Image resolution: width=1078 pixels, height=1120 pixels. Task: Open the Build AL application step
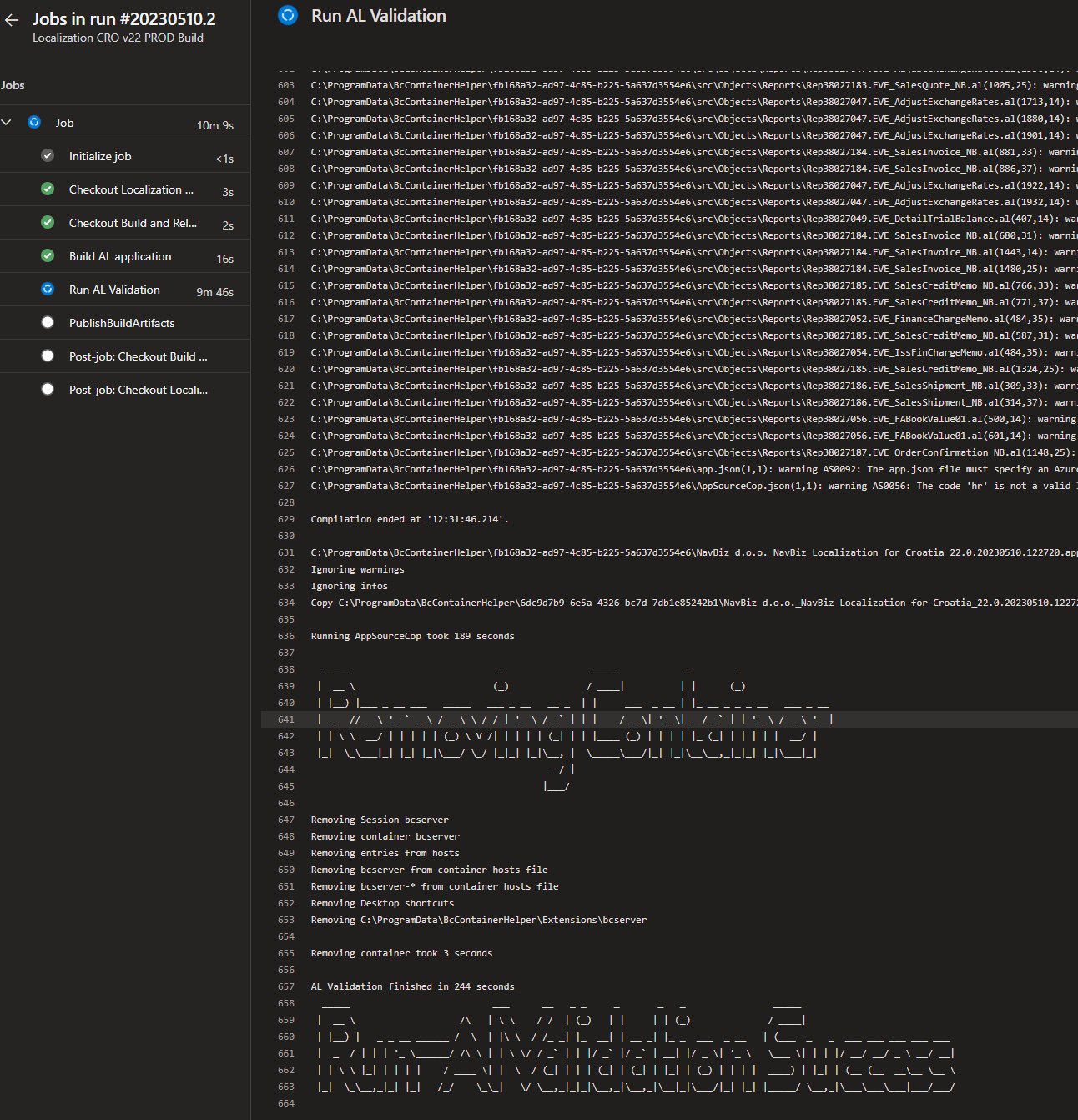[x=120, y=256]
